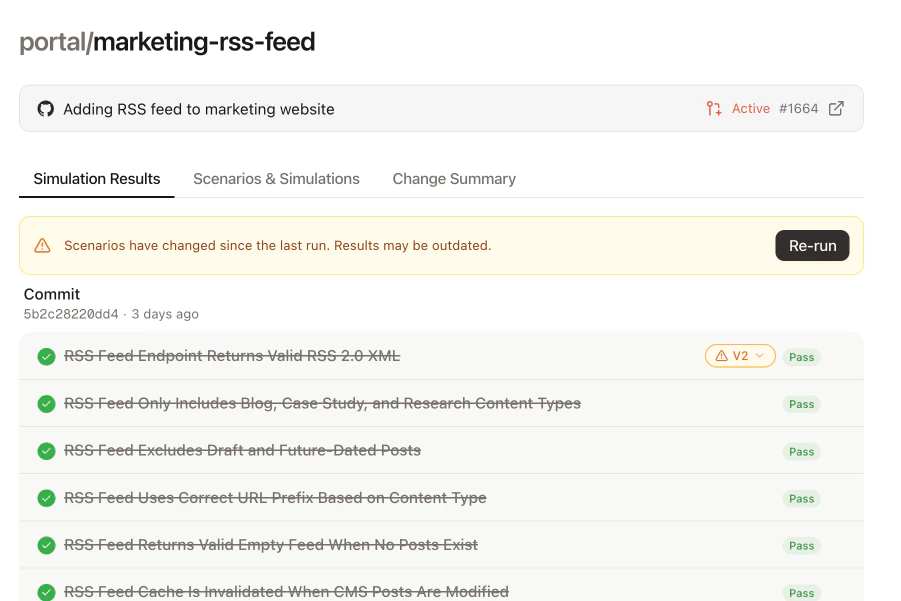Click green check for Draft and Future-Dated scenario
This screenshot has height=601, width=901.
pos(46,451)
